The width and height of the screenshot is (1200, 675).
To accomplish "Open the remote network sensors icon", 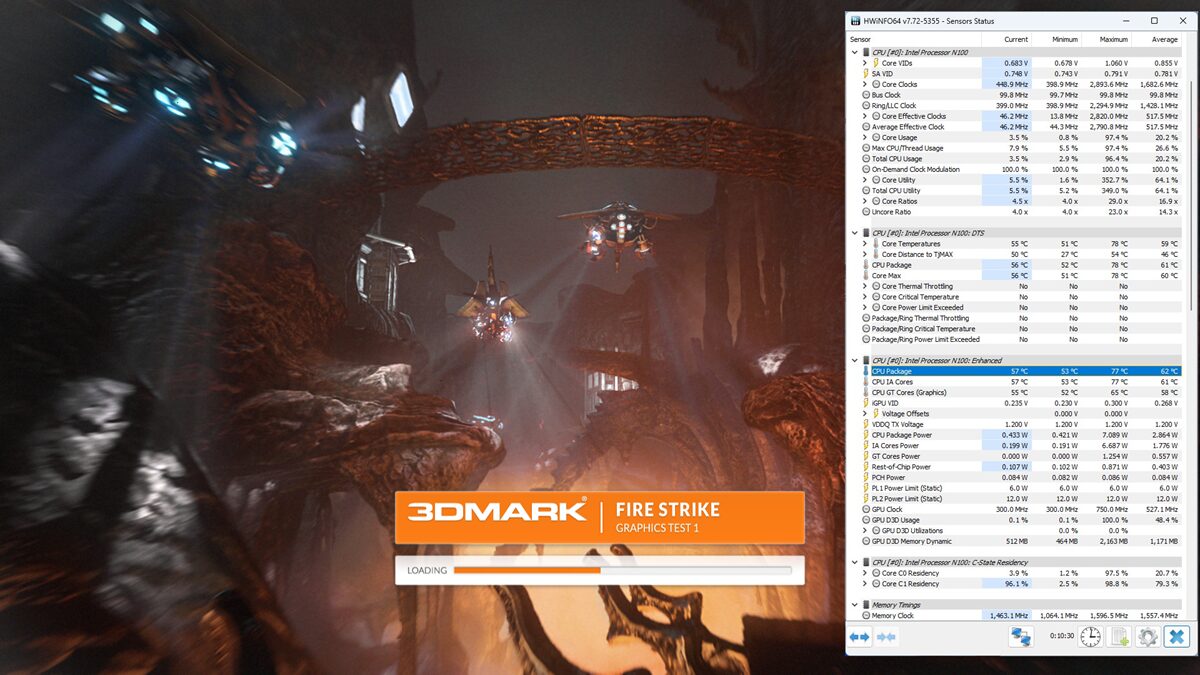I will (x=1021, y=636).
